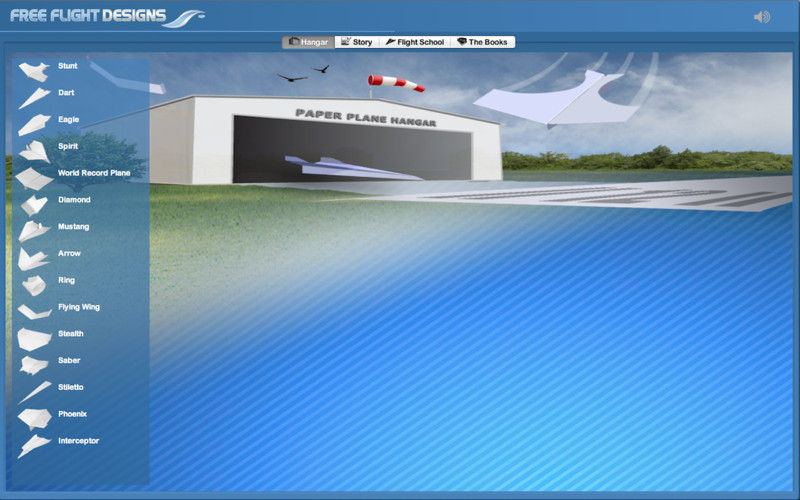
Task: Click the 'Mustang' label
Action: [x=73, y=227]
